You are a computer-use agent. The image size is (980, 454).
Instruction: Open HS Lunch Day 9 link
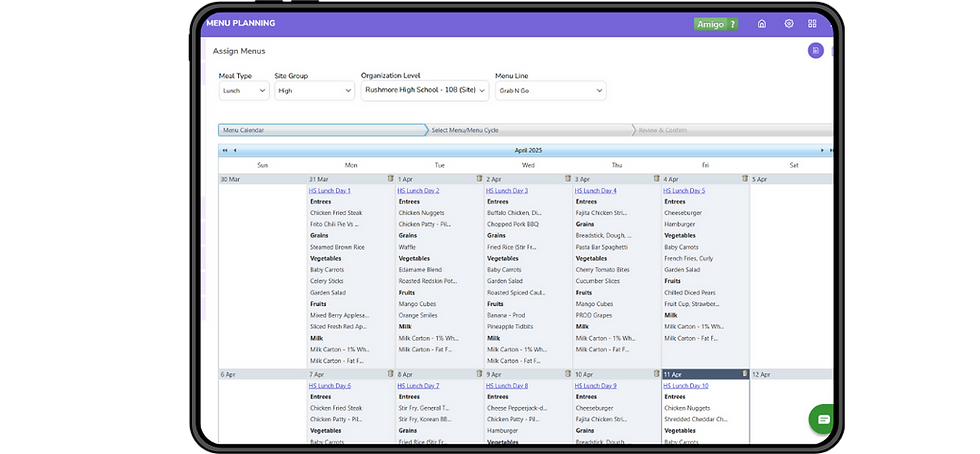[x=596, y=386]
